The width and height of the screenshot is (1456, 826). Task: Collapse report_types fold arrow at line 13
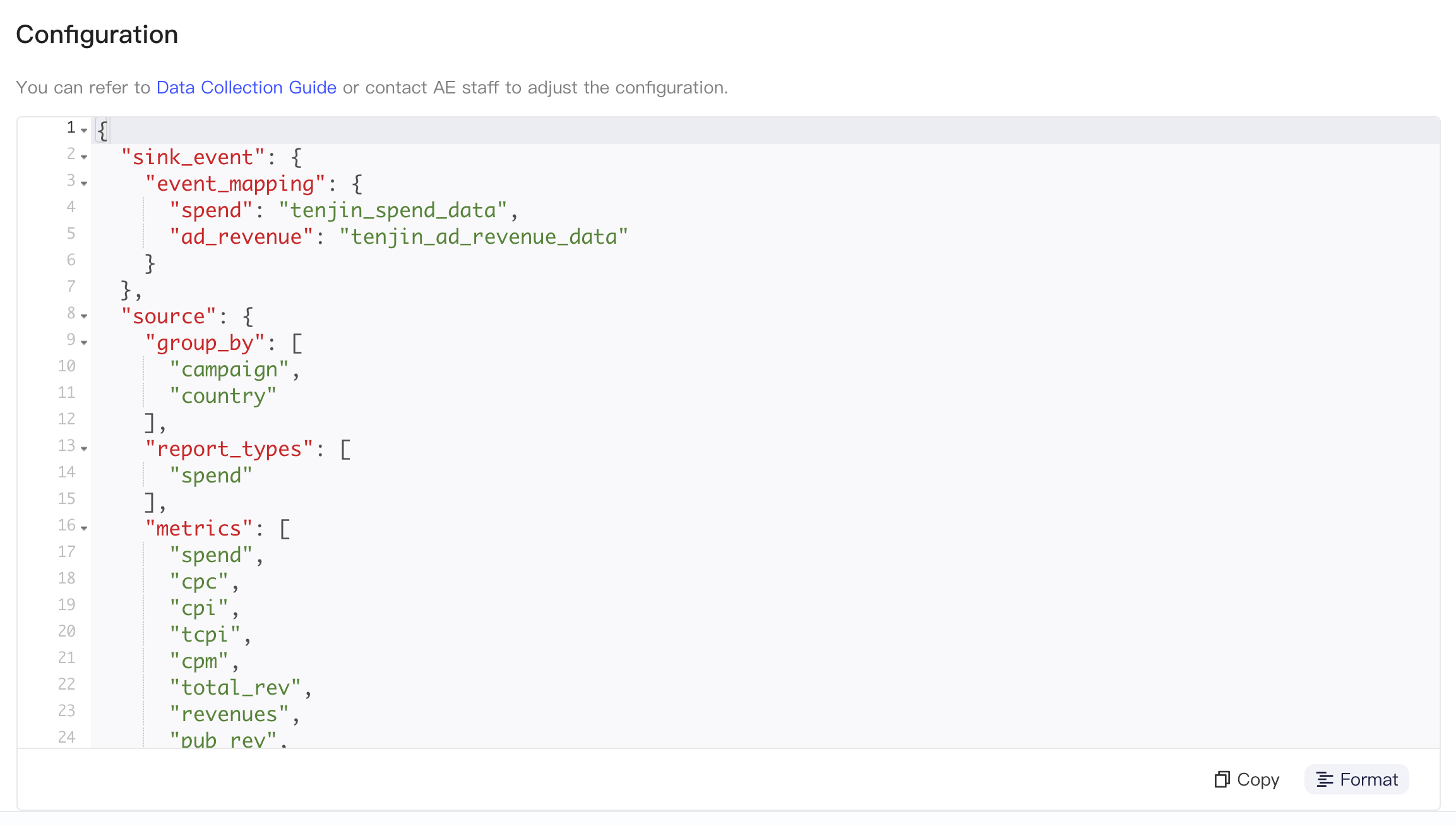[x=84, y=448]
